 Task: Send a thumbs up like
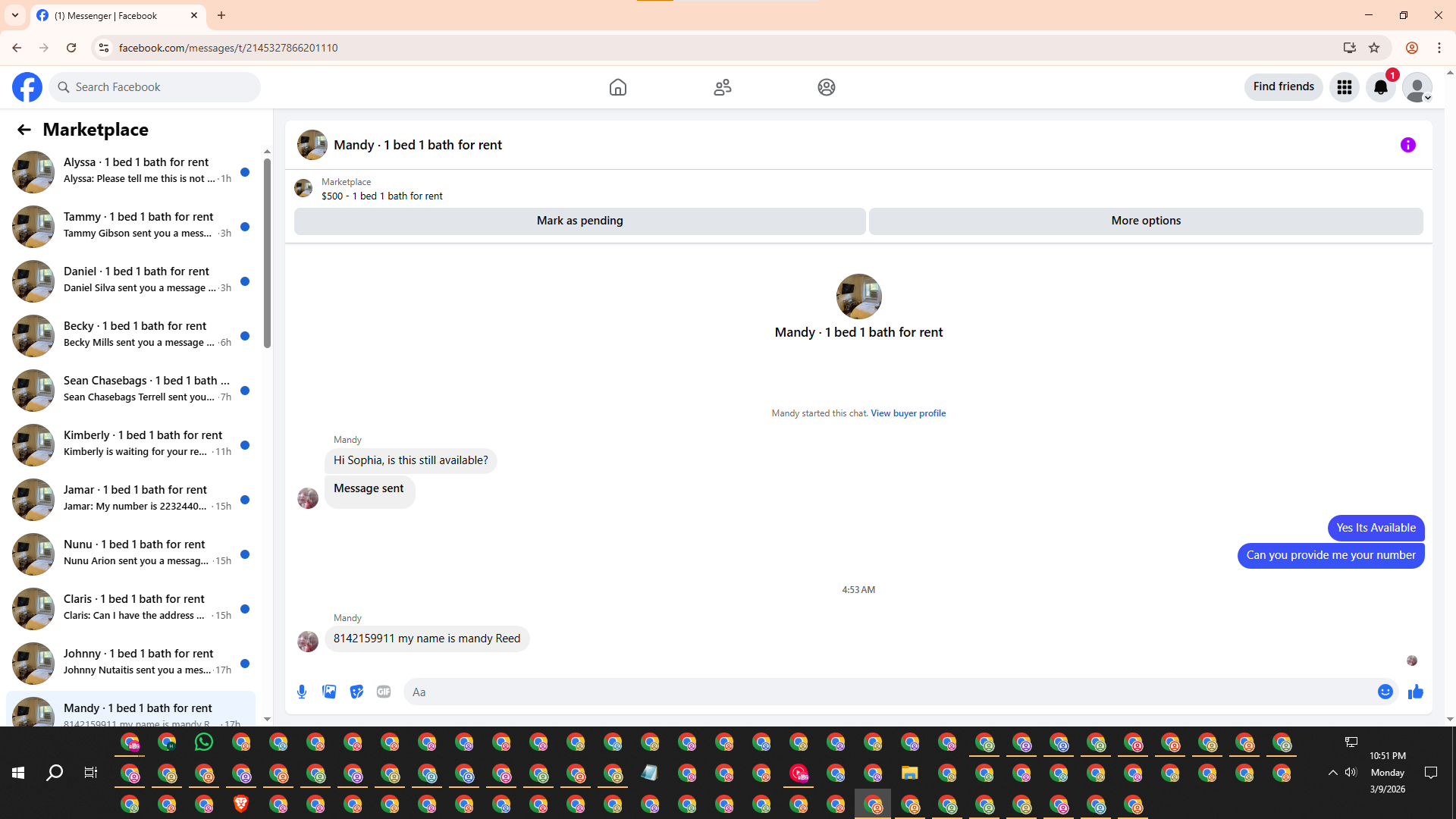1415,692
